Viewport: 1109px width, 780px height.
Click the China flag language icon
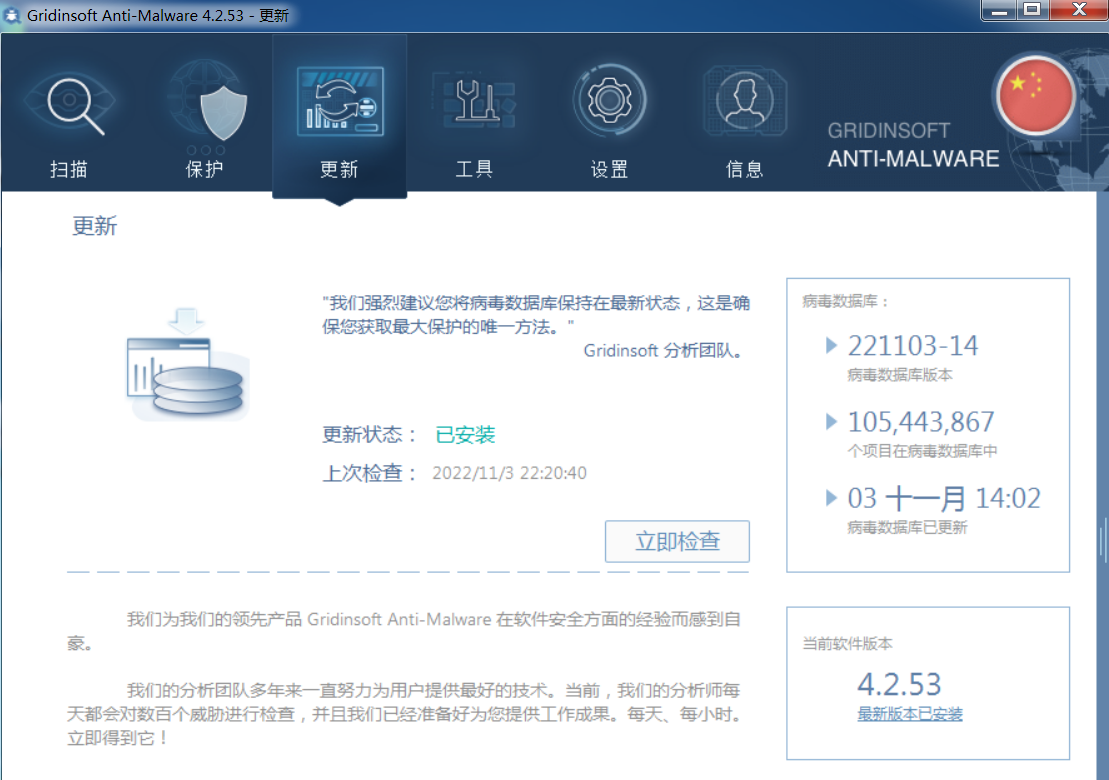(x=1036, y=95)
